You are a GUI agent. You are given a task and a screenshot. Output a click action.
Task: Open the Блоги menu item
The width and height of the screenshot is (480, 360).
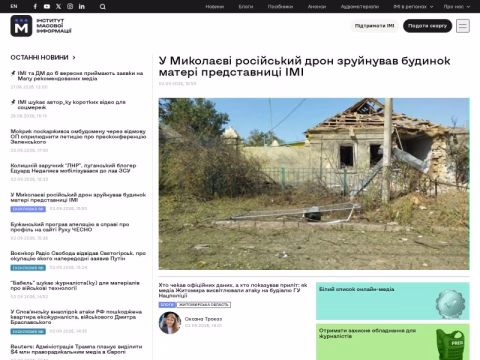[246, 7]
